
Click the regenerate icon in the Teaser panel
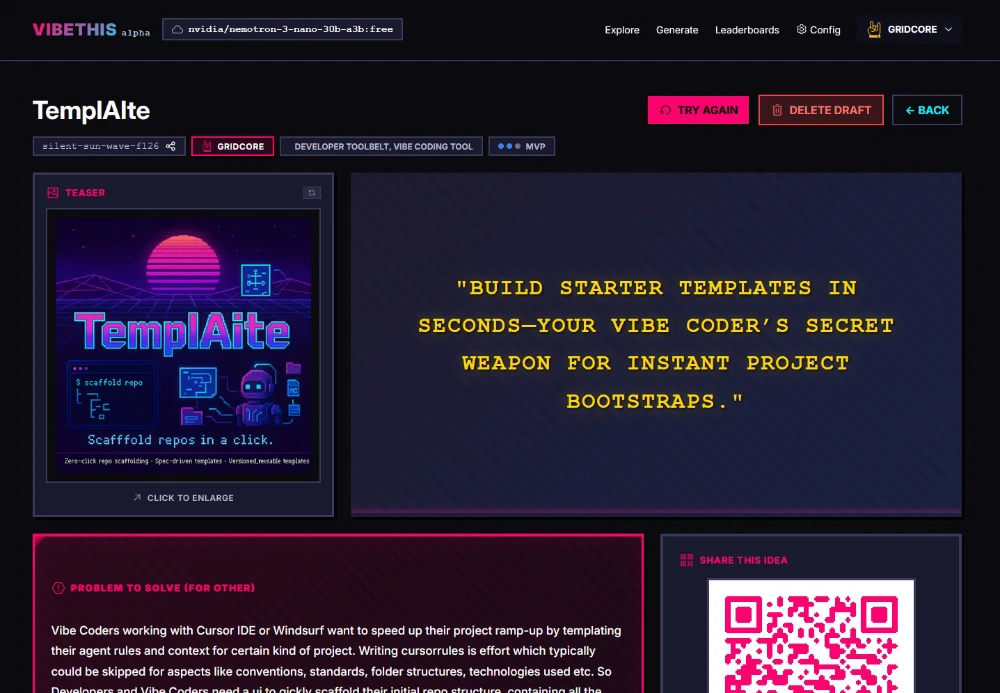(312, 193)
